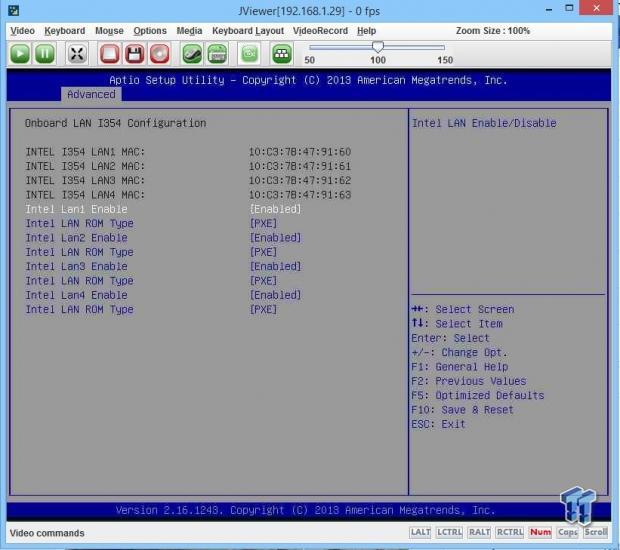Image resolution: width=620 pixels, height=550 pixels.
Task: Click the red floppy disk icon
Action: pyautogui.click(x=134, y=54)
